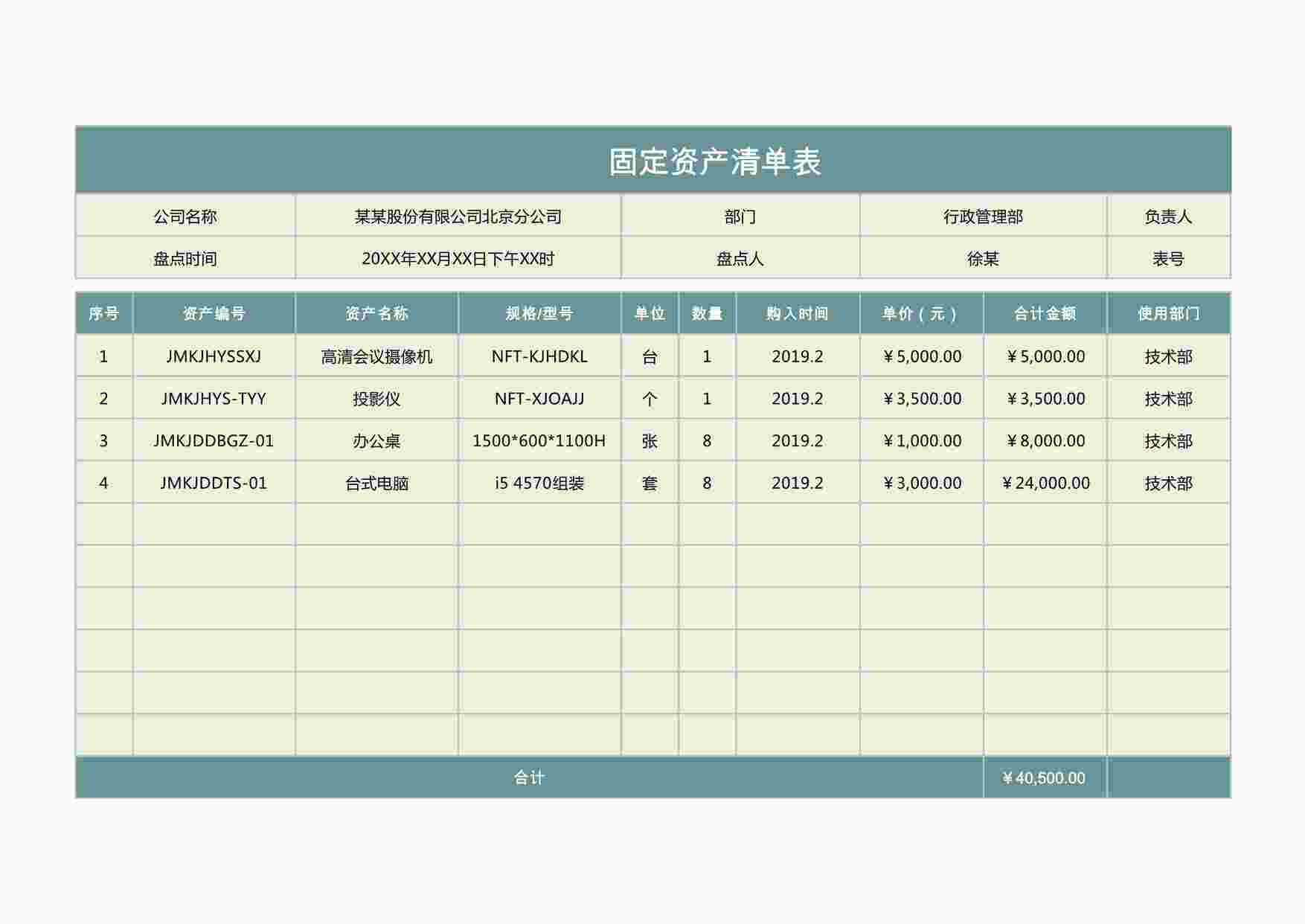1305x924 pixels.
Task: Click the unit cell 个
Action: pyautogui.click(x=650, y=398)
